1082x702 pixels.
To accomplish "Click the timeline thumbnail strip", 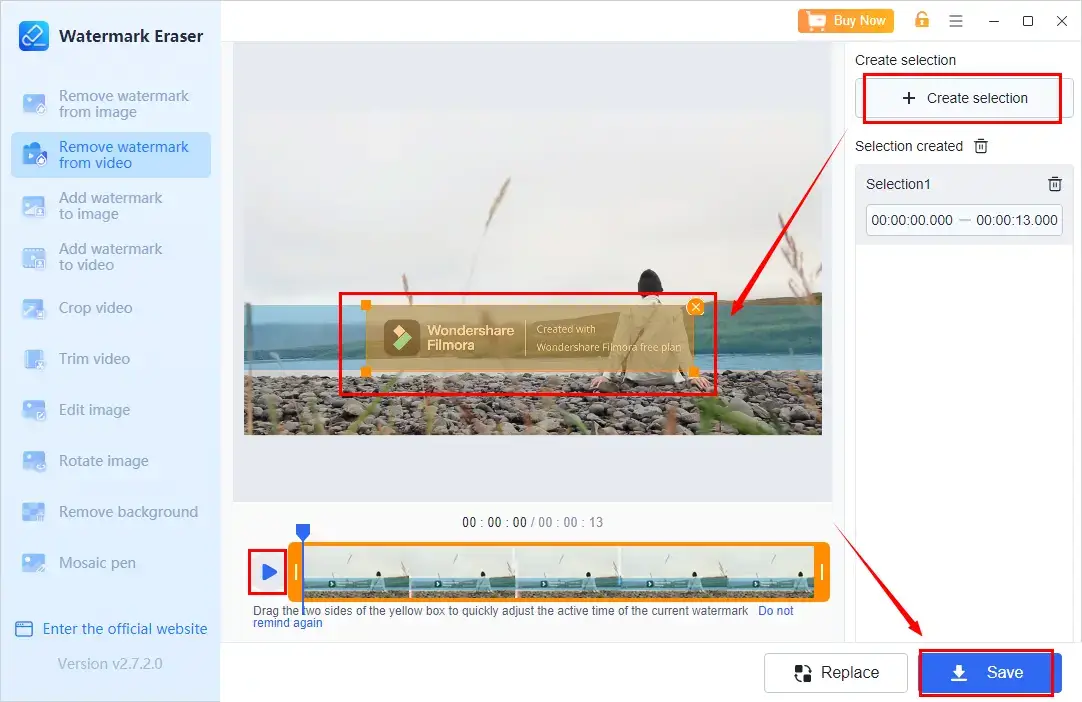I will tap(559, 572).
